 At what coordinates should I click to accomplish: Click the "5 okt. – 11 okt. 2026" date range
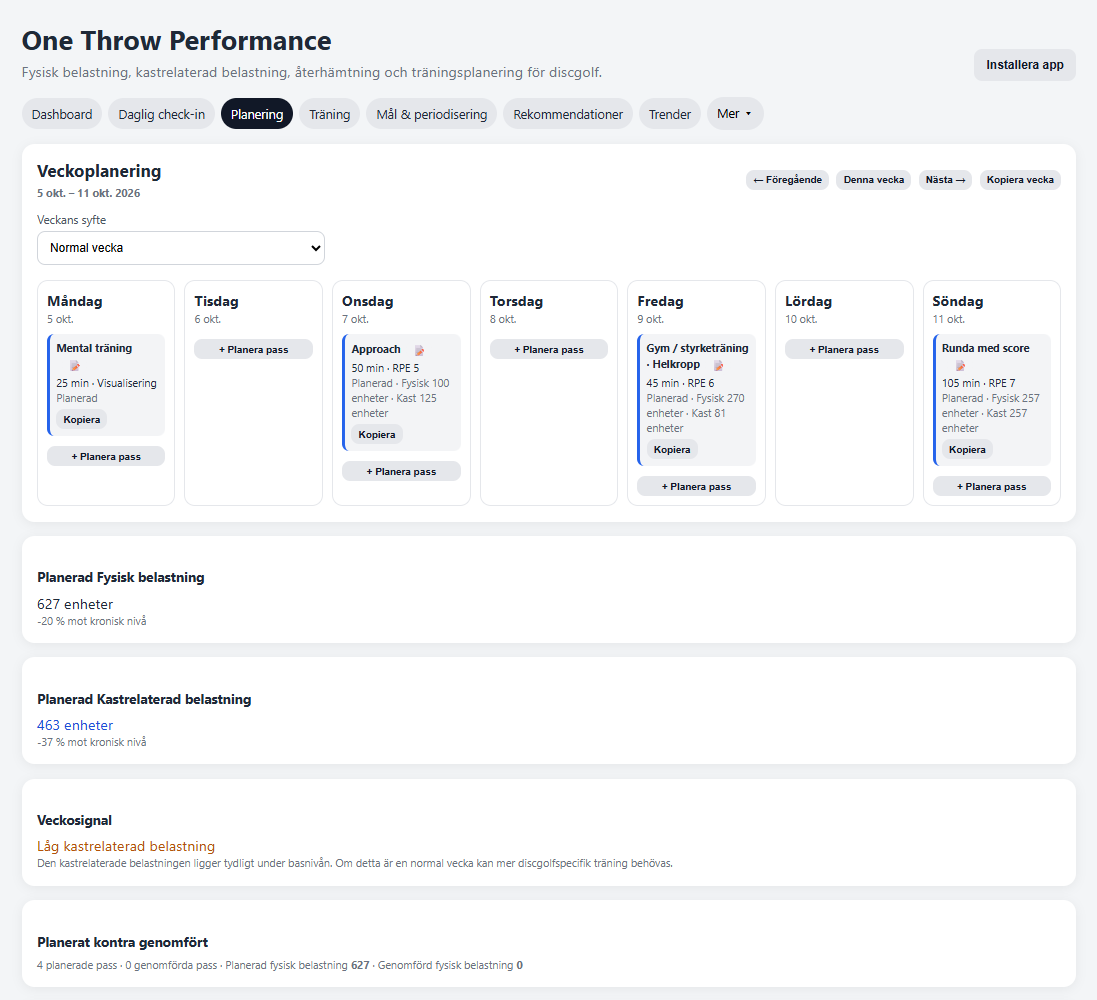(x=89, y=193)
